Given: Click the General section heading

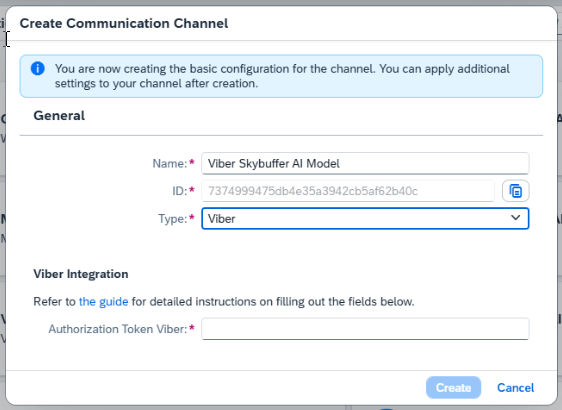Looking at the screenshot, I should [x=59, y=115].
